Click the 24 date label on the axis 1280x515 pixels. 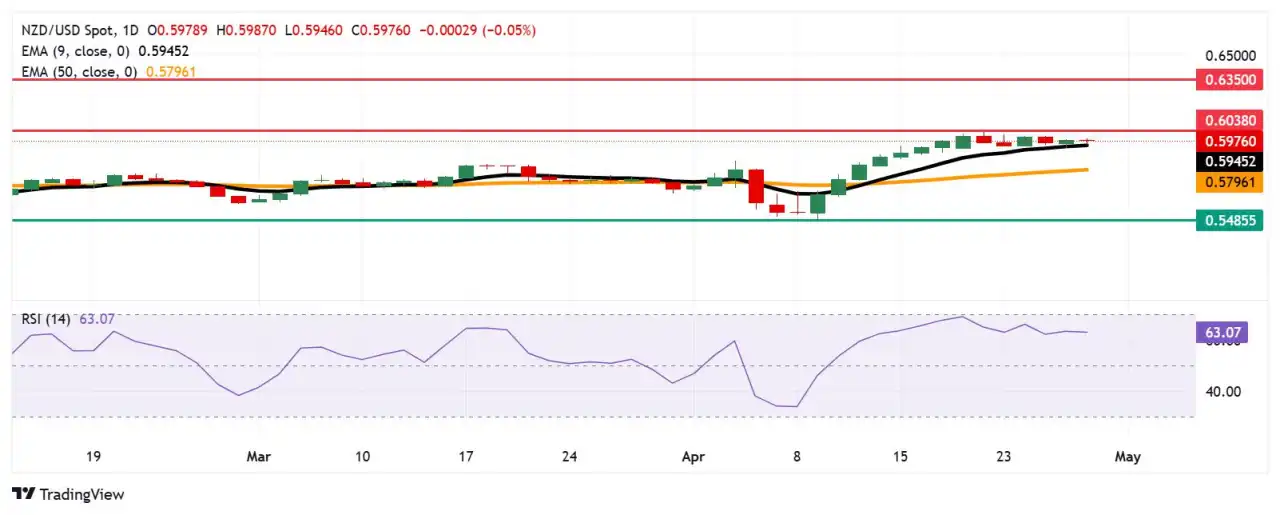[569, 456]
